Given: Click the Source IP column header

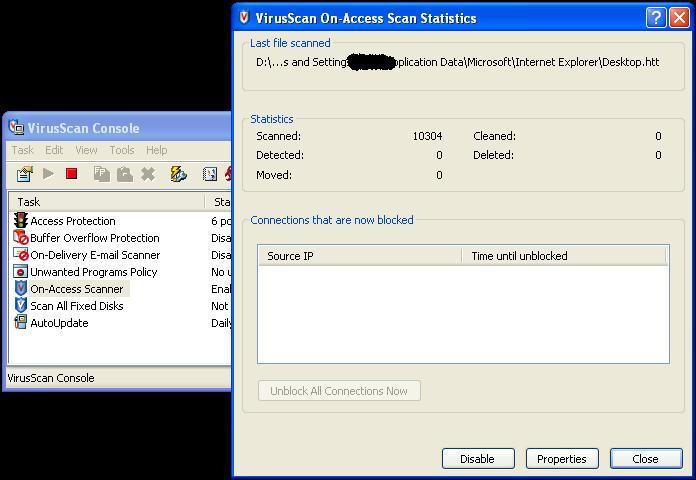Looking at the screenshot, I should pos(360,256).
